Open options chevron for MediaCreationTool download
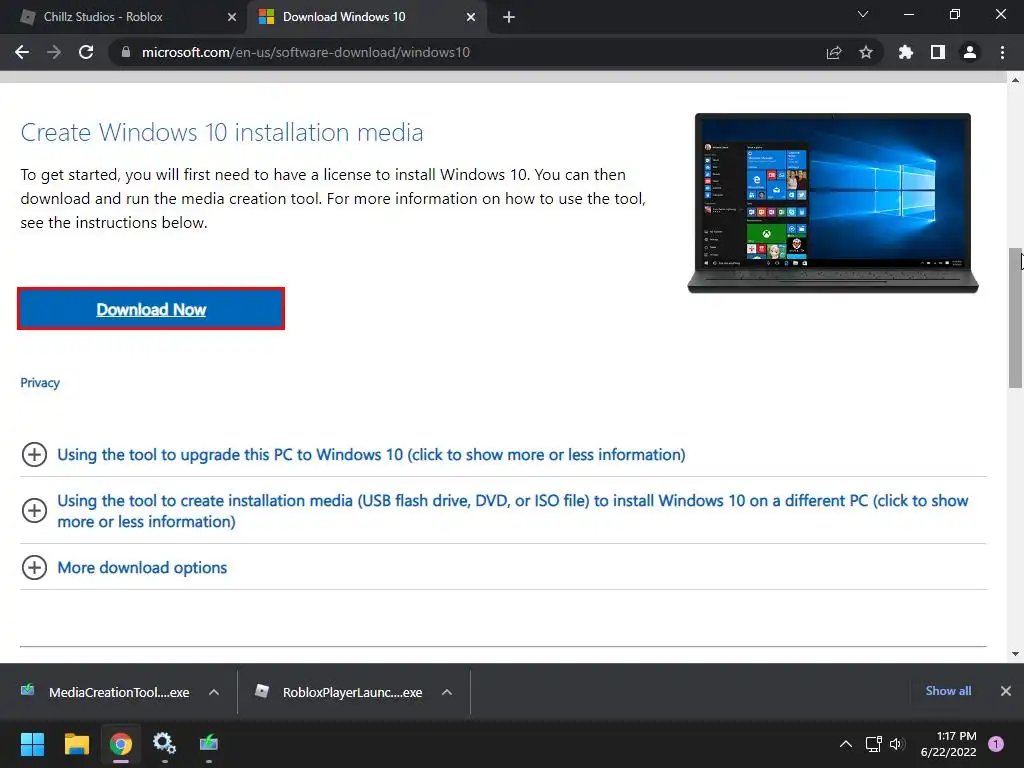 [214, 692]
